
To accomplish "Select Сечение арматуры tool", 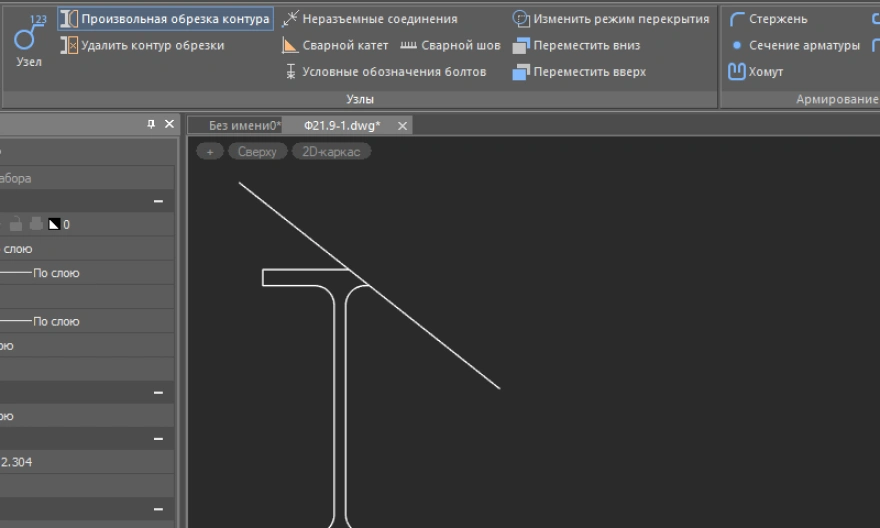I will (794, 45).
